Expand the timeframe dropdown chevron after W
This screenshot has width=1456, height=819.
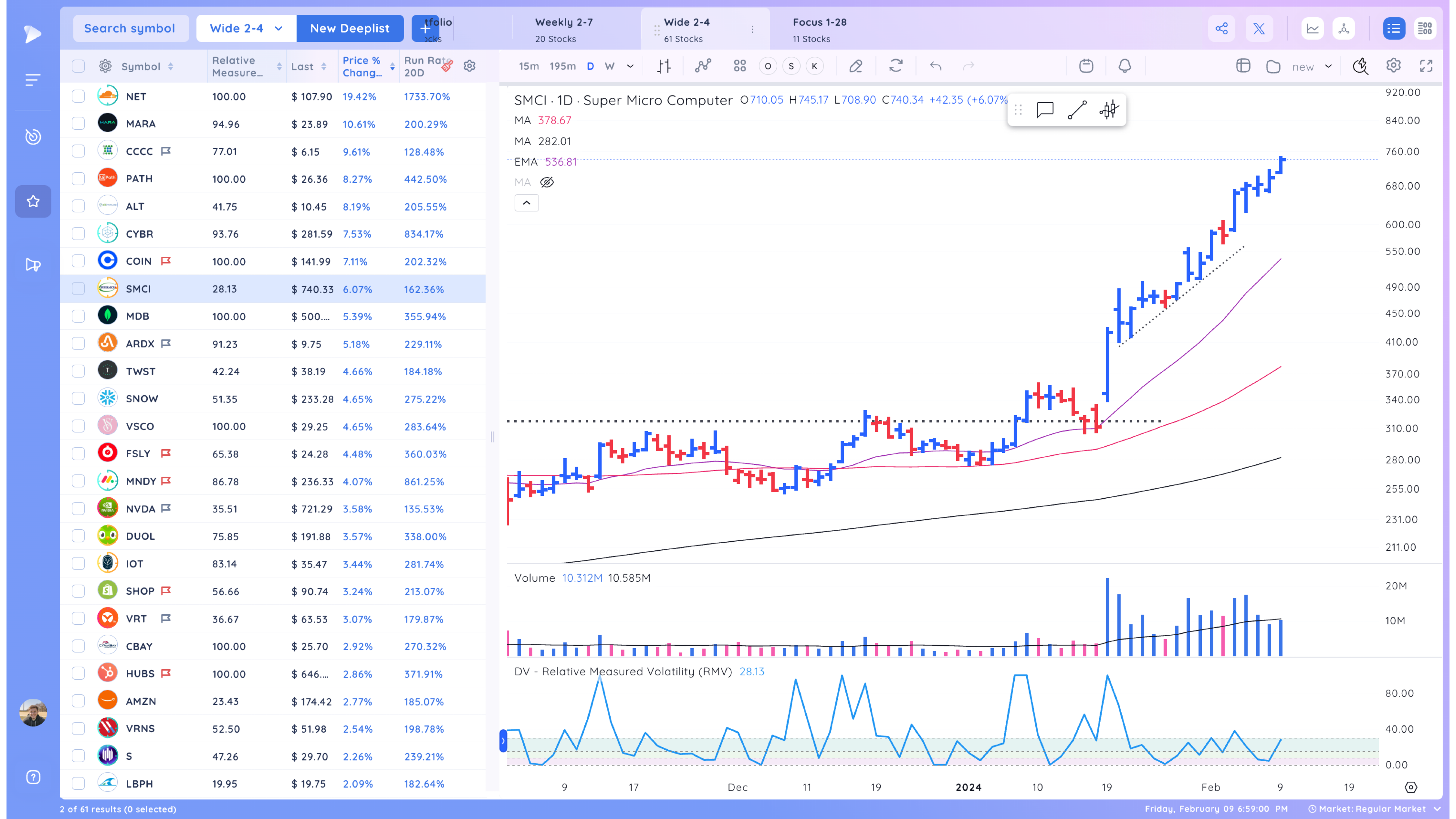tap(630, 66)
